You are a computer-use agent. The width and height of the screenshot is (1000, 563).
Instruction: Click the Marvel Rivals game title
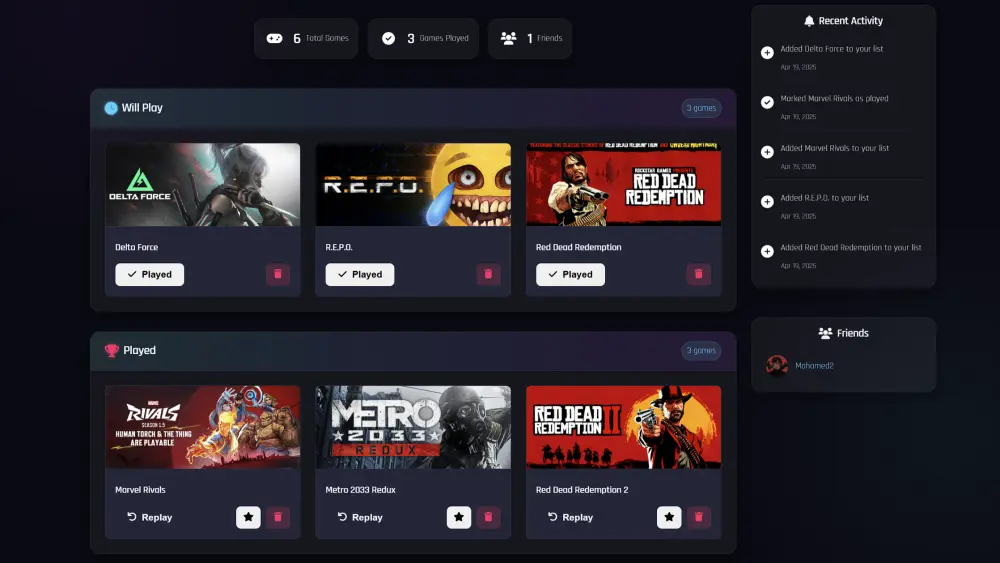tap(140, 490)
